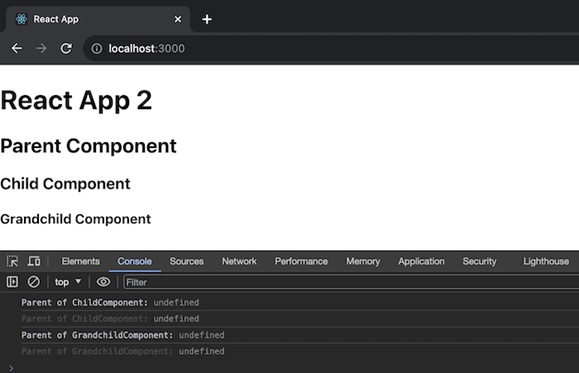Click the 'Child Component' heading

(x=65, y=184)
